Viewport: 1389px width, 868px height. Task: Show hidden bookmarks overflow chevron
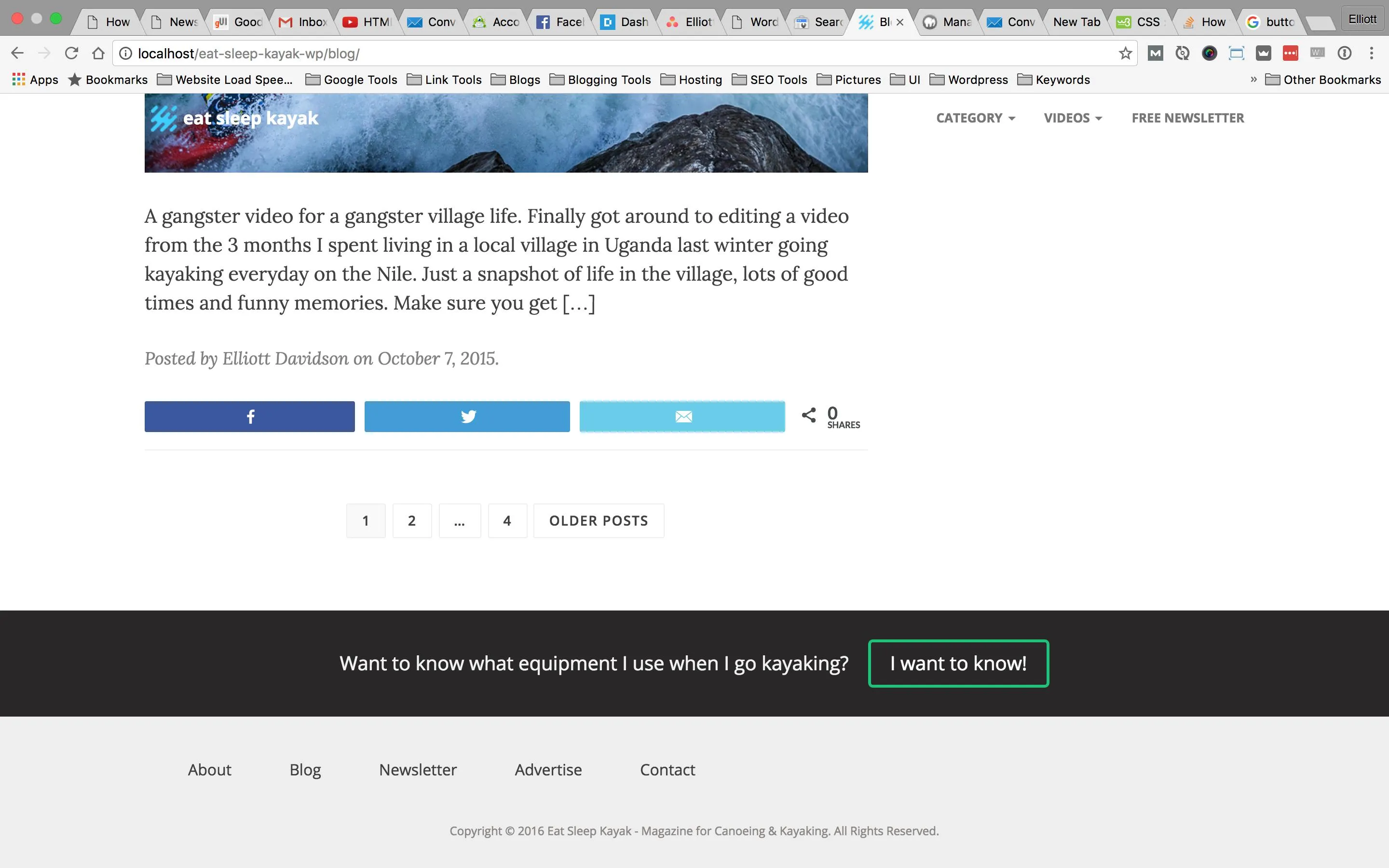pyautogui.click(x=1253, y=79)
